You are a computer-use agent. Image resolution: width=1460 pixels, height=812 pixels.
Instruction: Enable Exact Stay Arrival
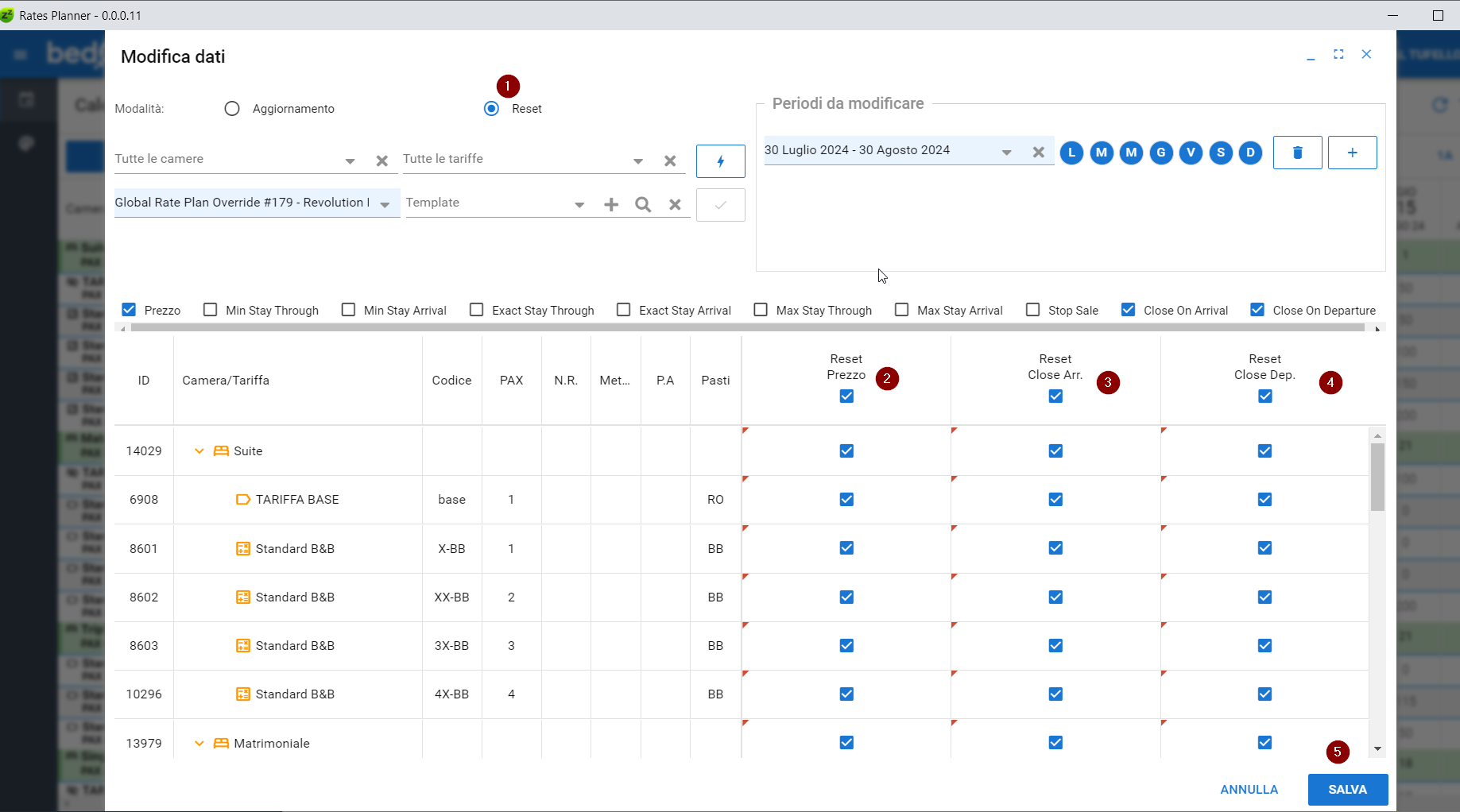[624, 310]
